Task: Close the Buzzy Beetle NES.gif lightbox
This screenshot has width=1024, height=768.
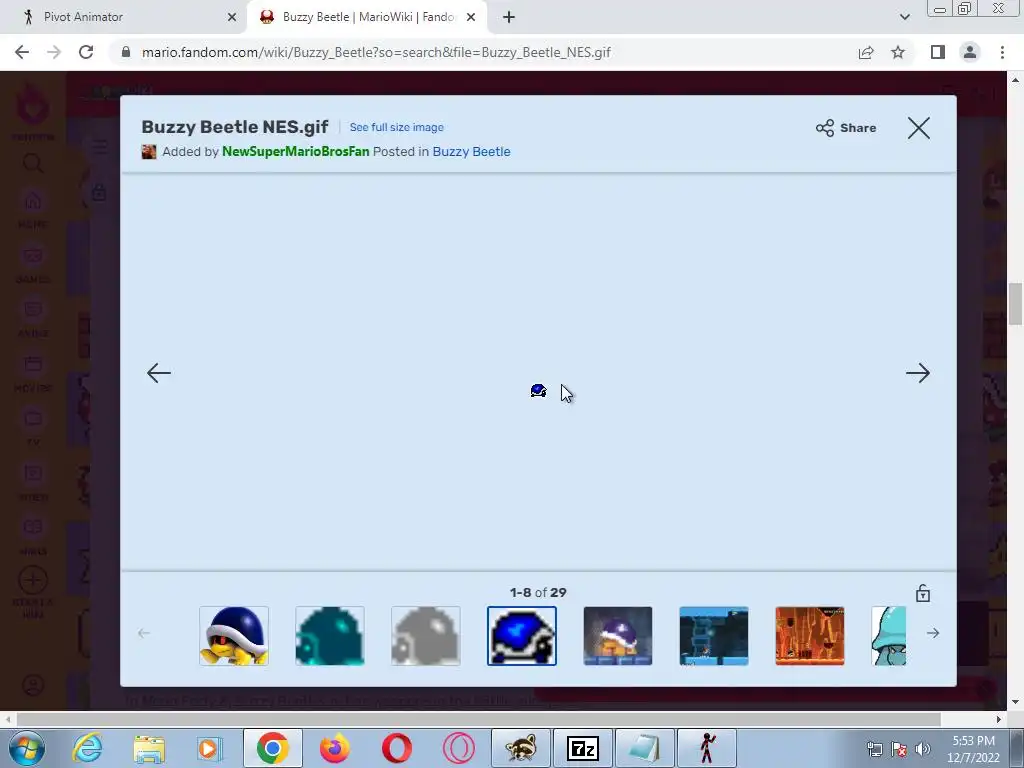Action: click(x=919, y=128)
